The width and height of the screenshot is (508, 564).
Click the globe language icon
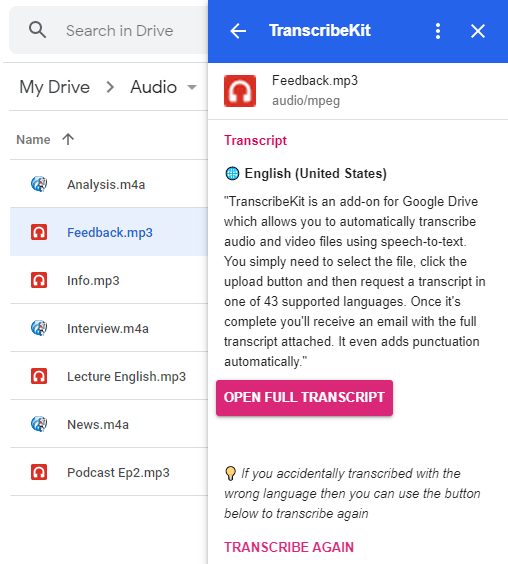pyautogui.click(x=232, y=173)
